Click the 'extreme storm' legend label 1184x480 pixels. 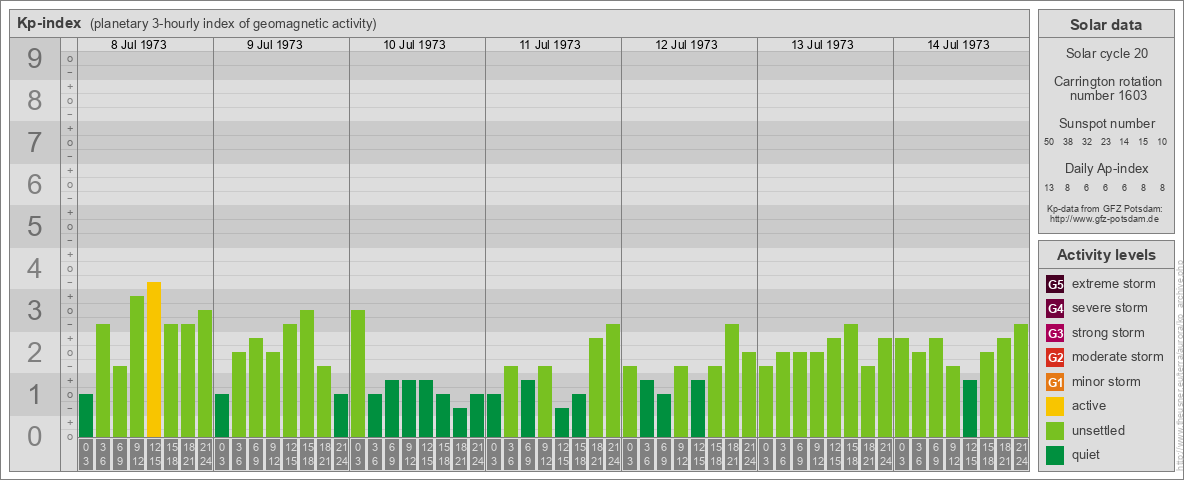pyautogui.click(x=1114, y=284)
